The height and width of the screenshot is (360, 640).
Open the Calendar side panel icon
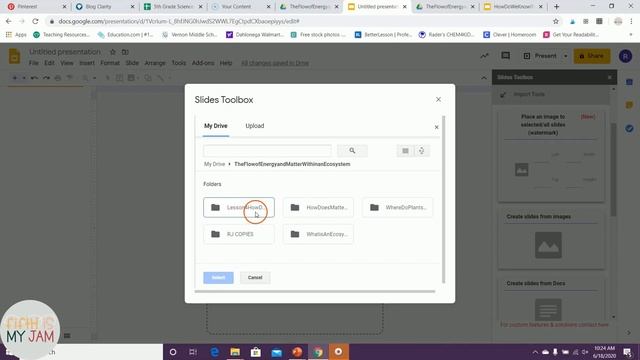tap(629, 82)
